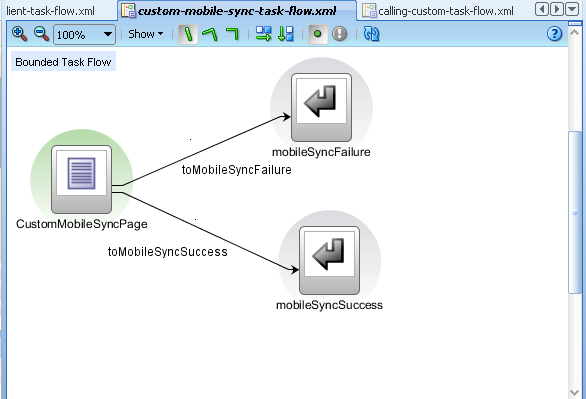Screen dimensions: 586x399
Task: Open the help question mark icon
Action: (x=555, y=34)
